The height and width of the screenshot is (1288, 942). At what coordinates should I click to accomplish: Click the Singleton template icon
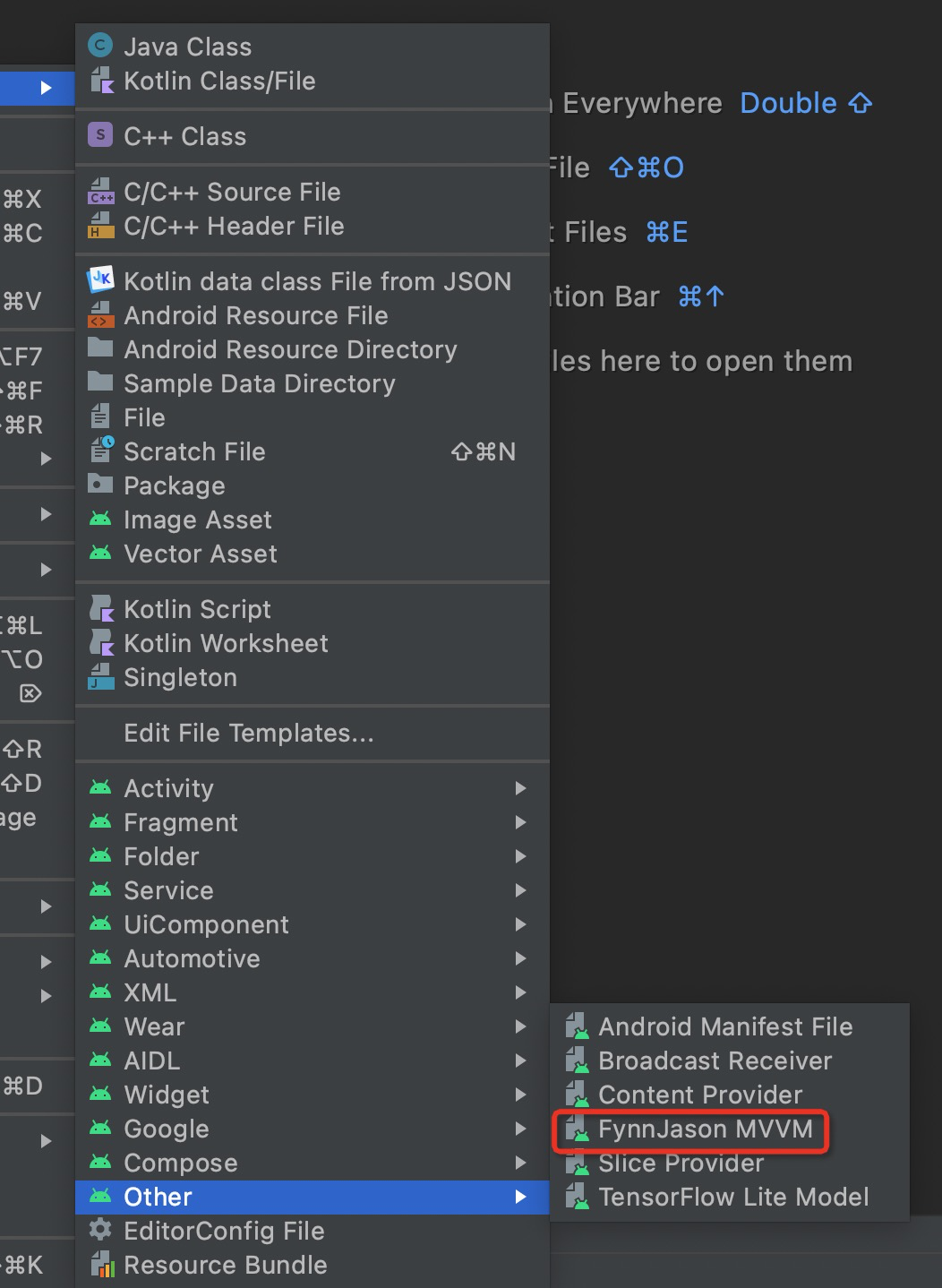pos(101,677)
